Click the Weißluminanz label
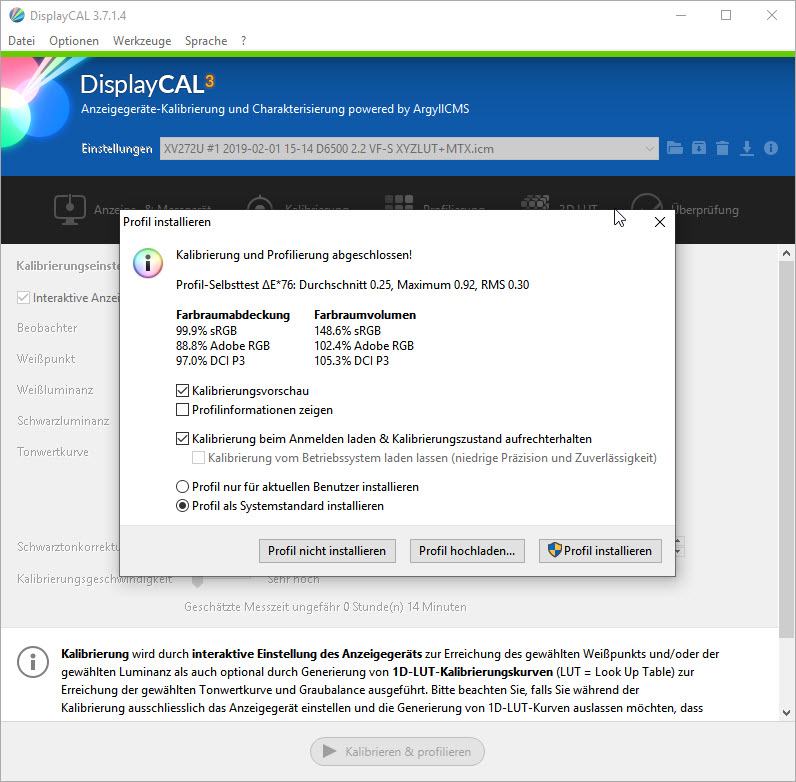 pos(55,390)
